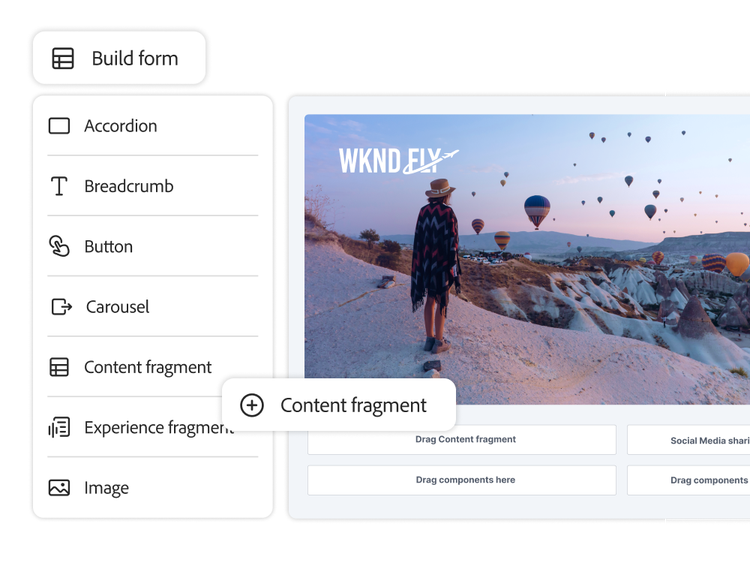Click the right Drag components placeholder
Image resolution: width=750 pixels, height=563 pixels.
coord(690,480)
